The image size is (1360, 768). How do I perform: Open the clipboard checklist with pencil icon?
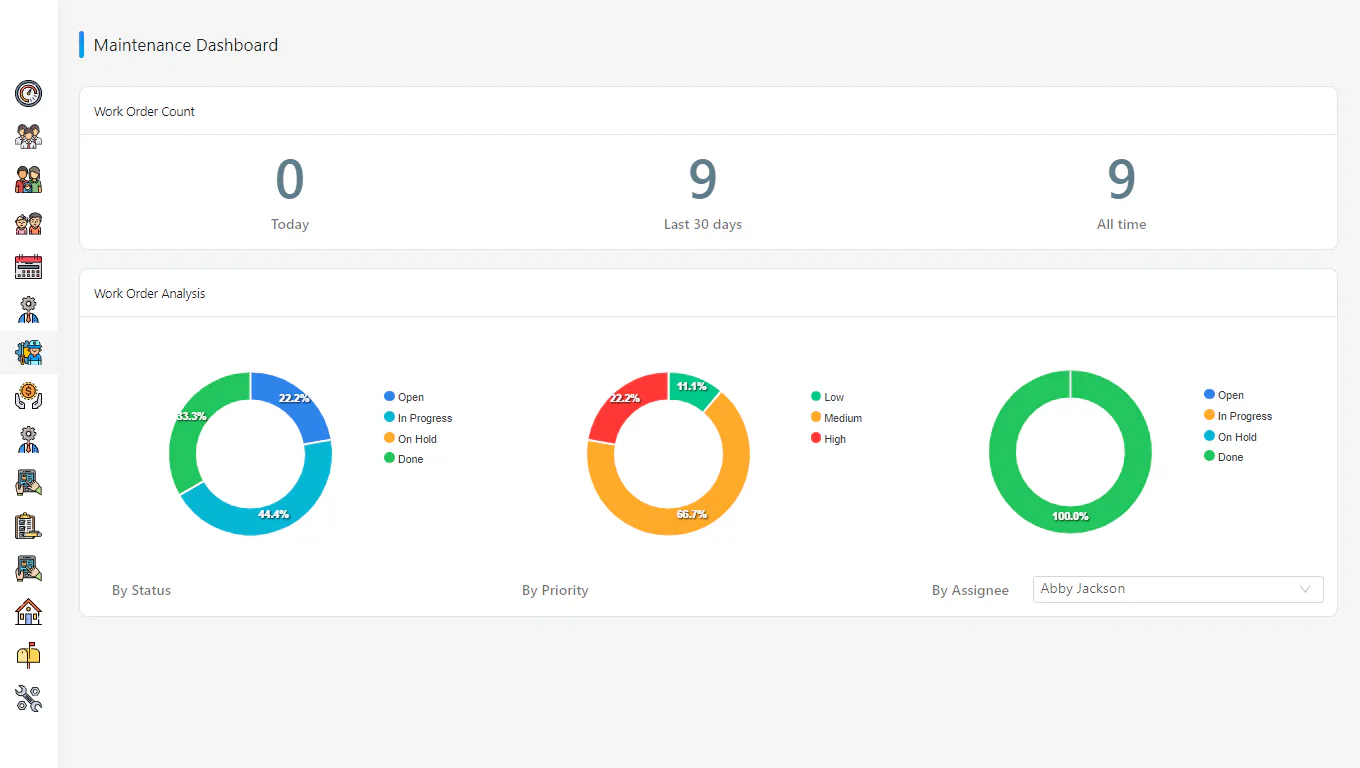[x=28, y=525]
